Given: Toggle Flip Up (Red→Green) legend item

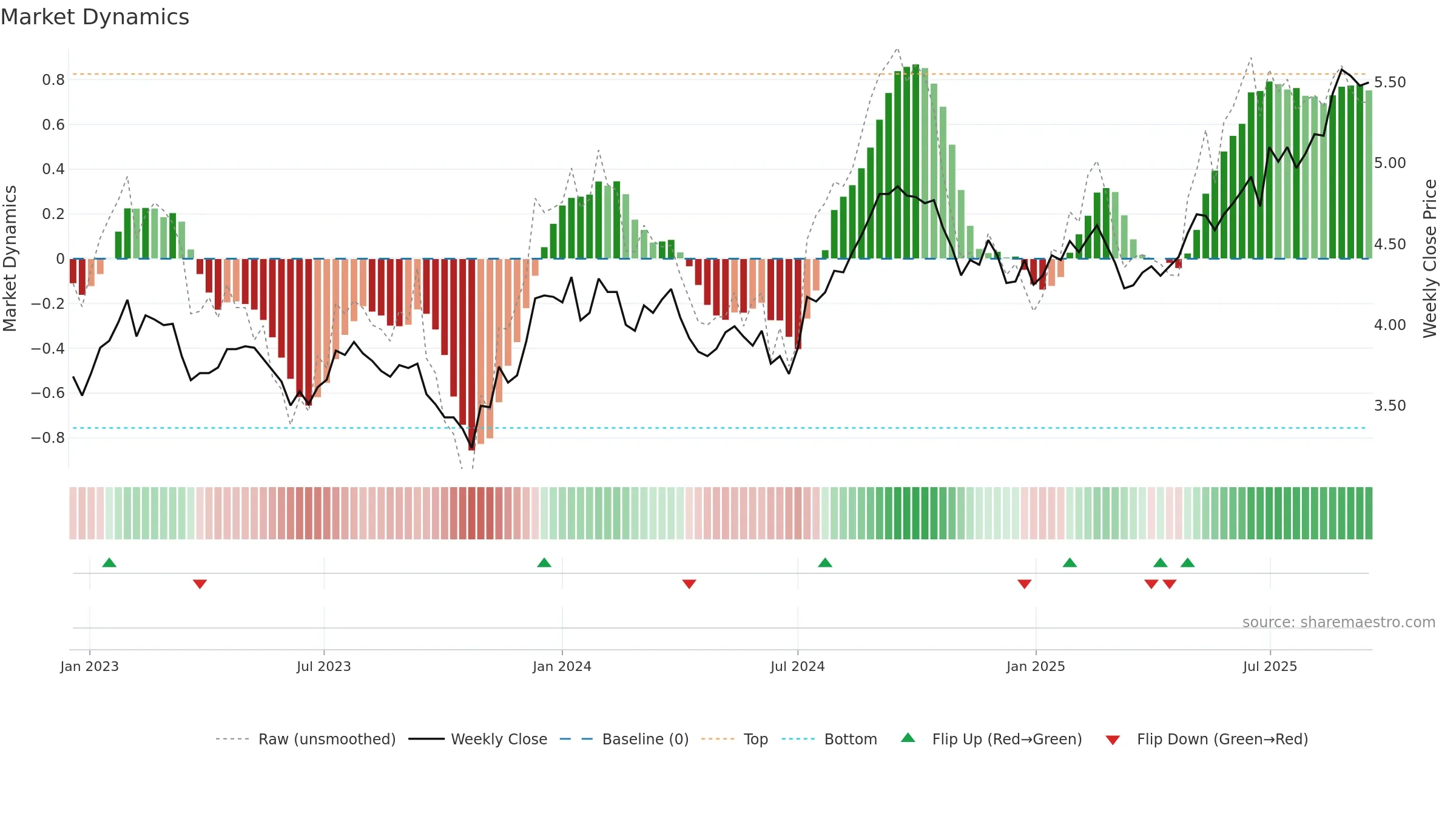Looking at the screenshot, I should [991, 739].
